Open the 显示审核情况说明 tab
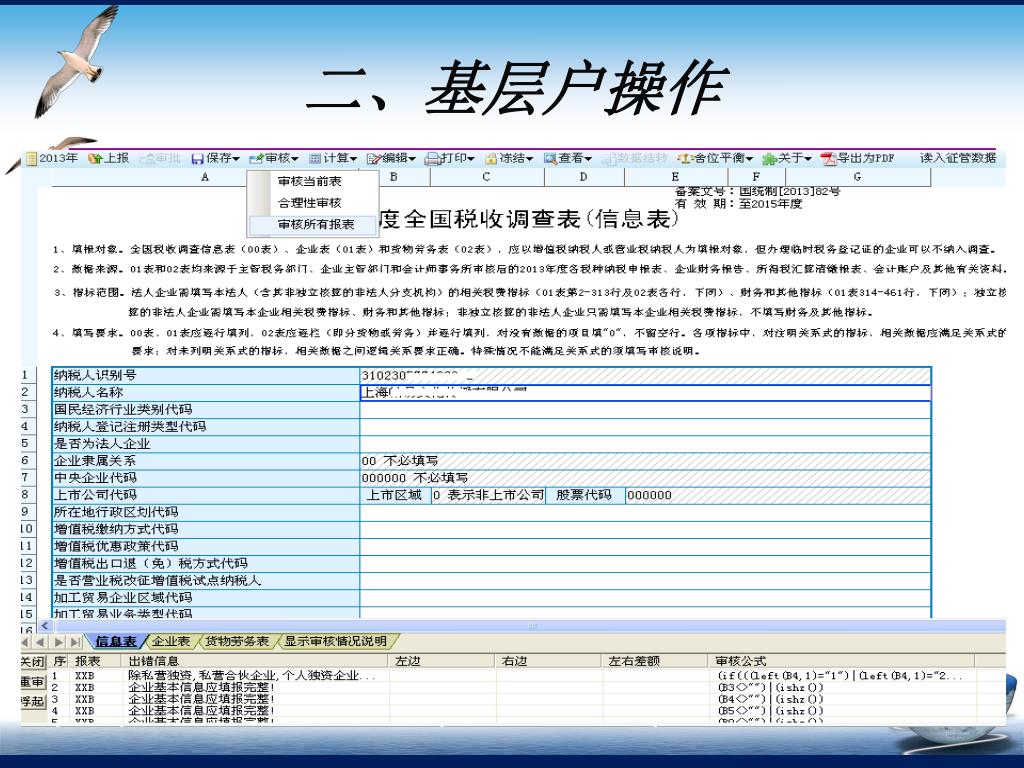 (335, 642)
